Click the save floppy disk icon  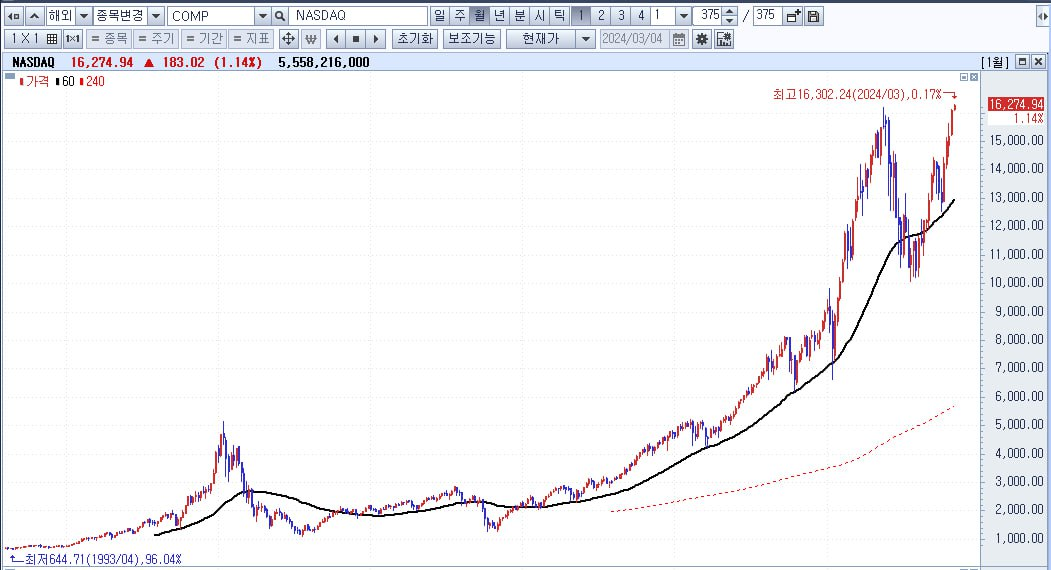point(813,16)
